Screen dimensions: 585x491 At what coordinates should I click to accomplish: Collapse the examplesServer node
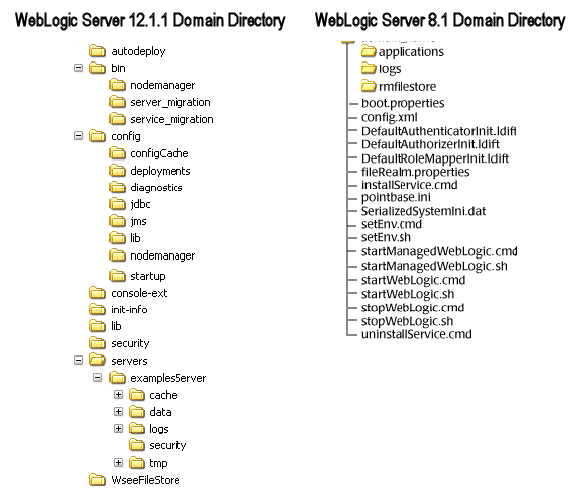pos(97,378)
